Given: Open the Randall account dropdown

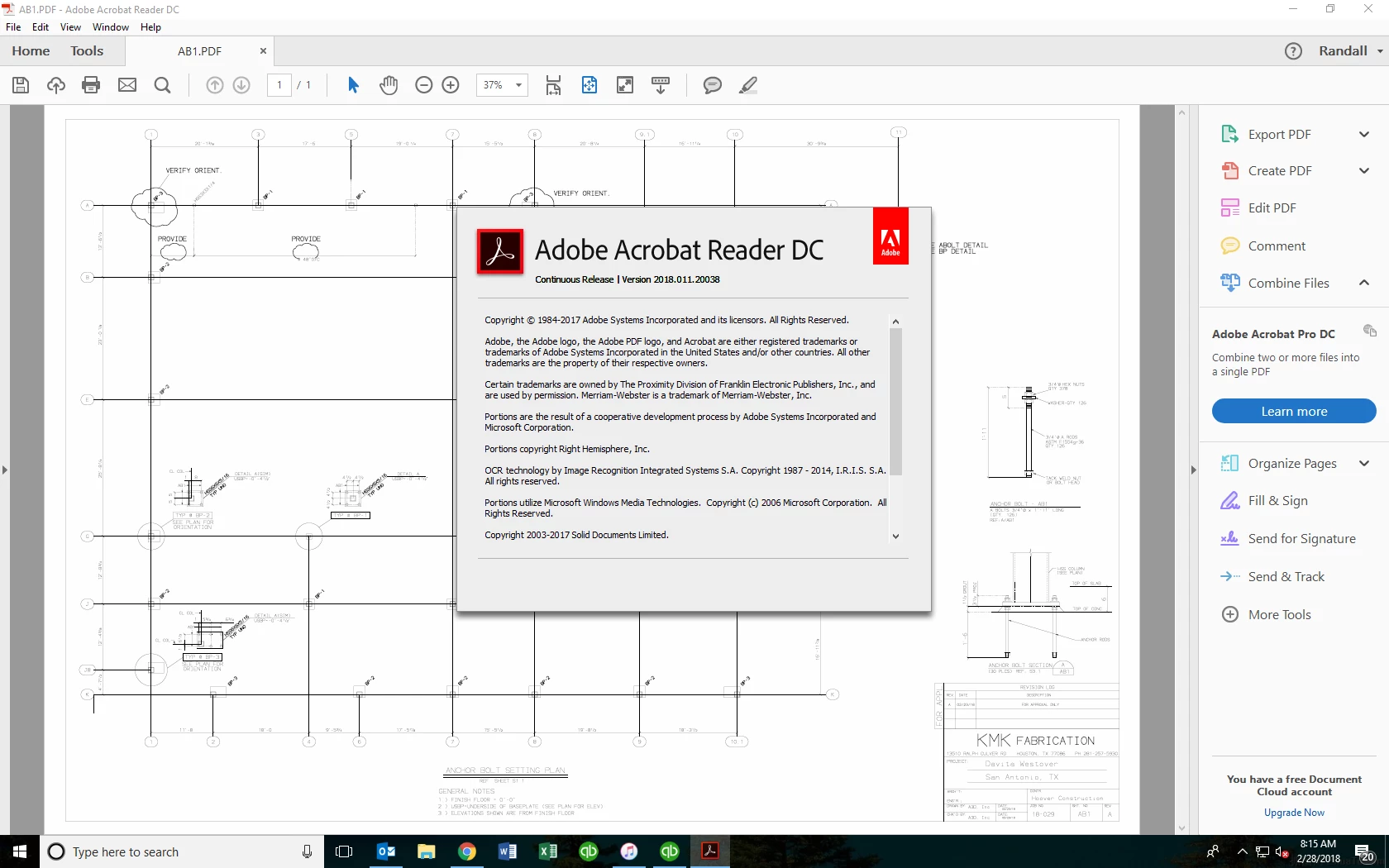Looking at the screenshot, I should click(1351, 51).
